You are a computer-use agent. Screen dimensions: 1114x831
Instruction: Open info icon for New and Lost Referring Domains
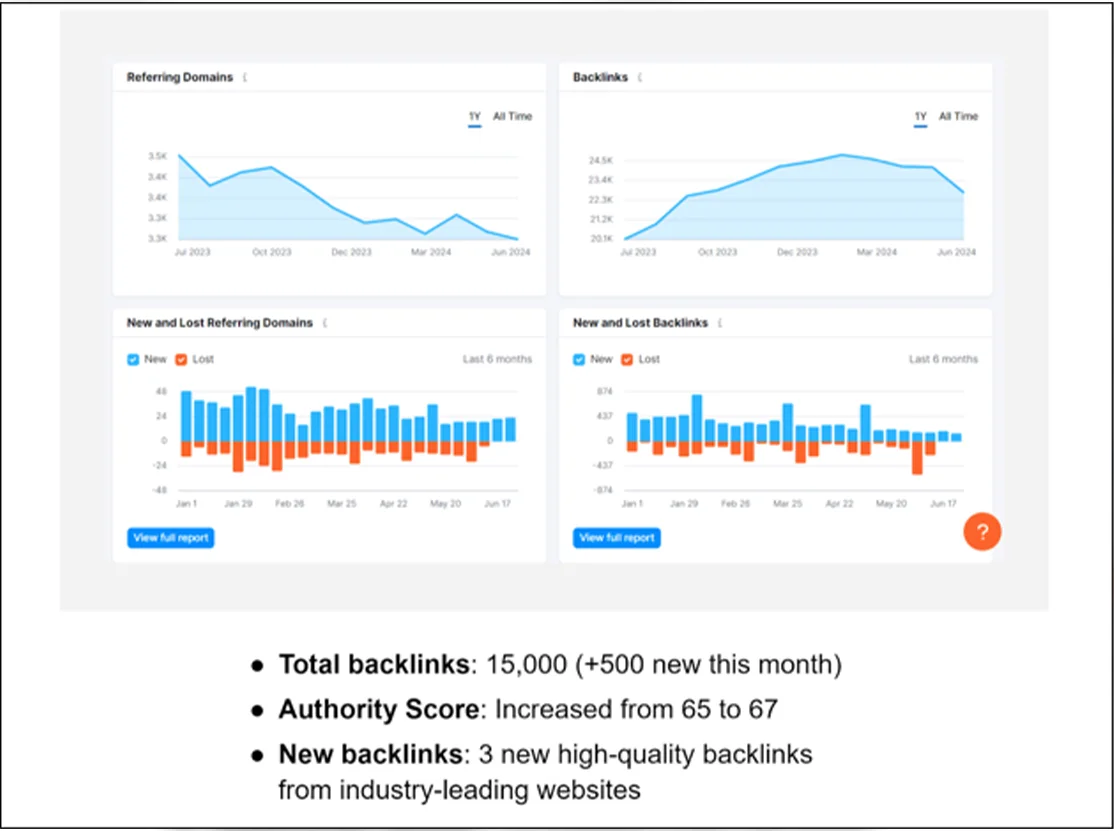point(325,323)
